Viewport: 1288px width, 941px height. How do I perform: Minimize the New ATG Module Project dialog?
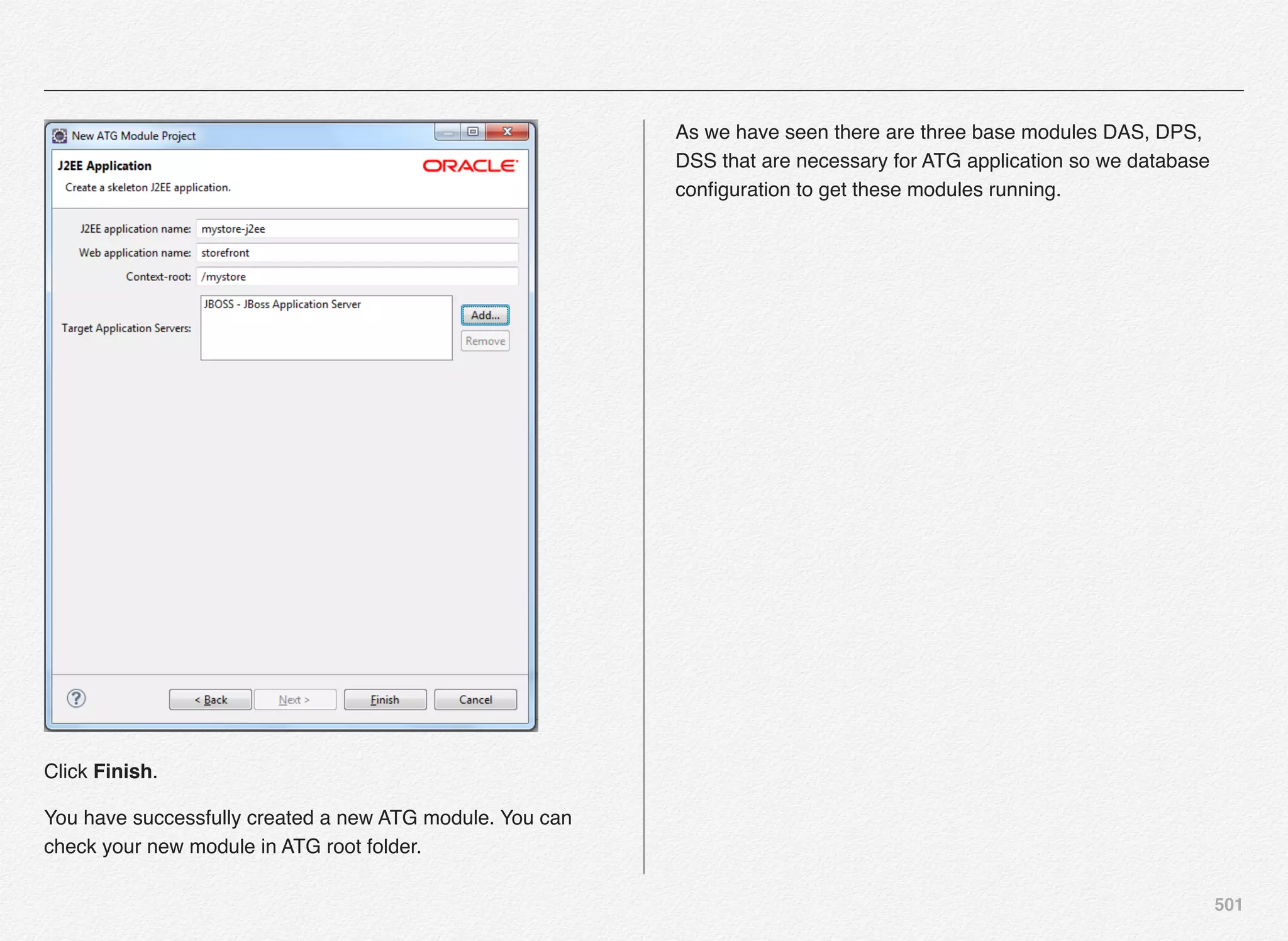(448, 131)
